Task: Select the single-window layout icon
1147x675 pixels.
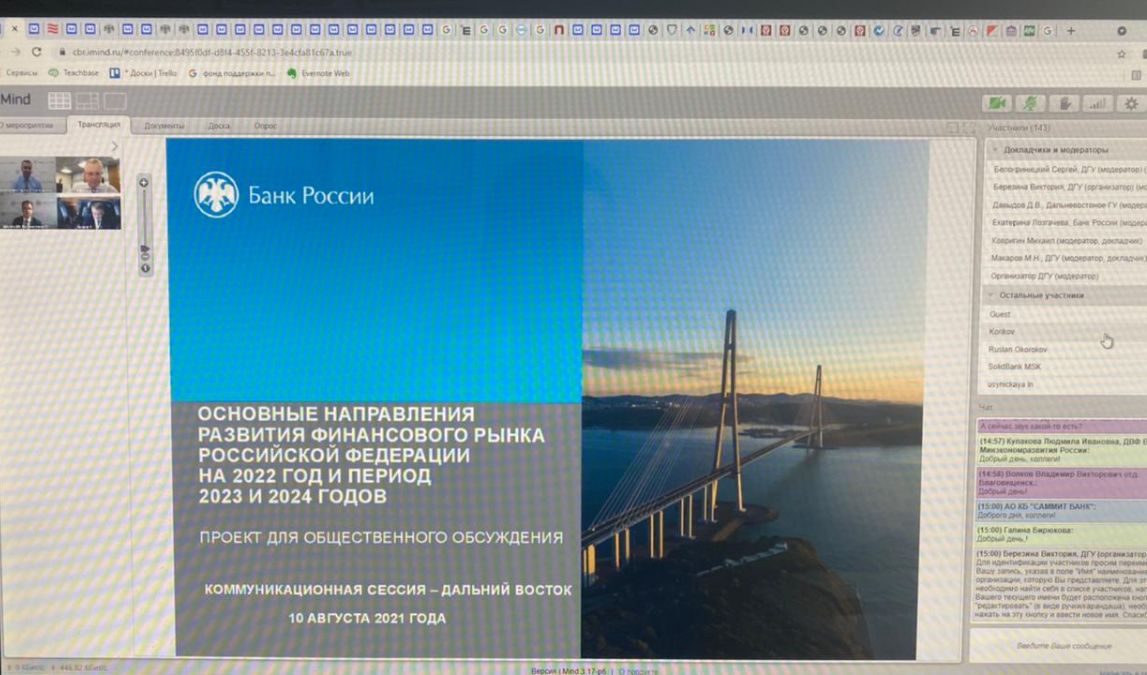Action: pyautogui.click(x=115, y=101)
